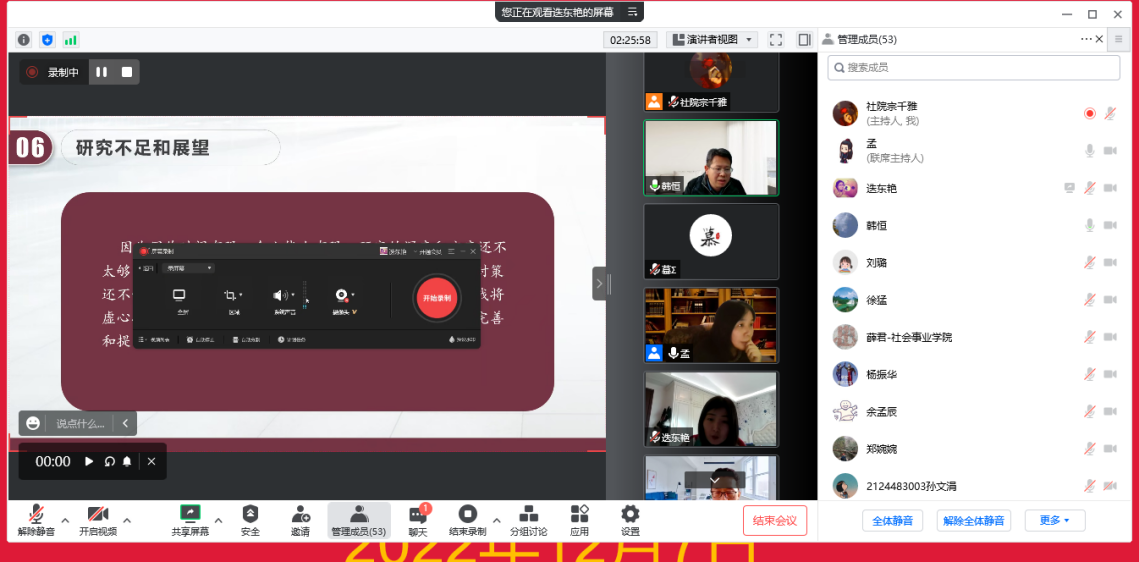1139x562 pixels.
Task: Enter fullscreen using the top bar icon
Action: pyautogui.click(x=775, y=40)
